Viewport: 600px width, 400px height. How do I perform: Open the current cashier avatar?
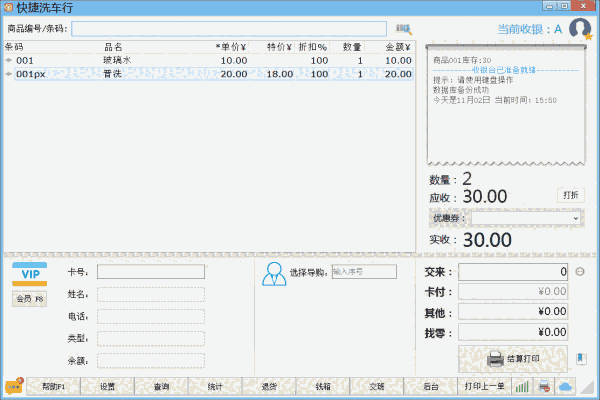pos(580,28)
